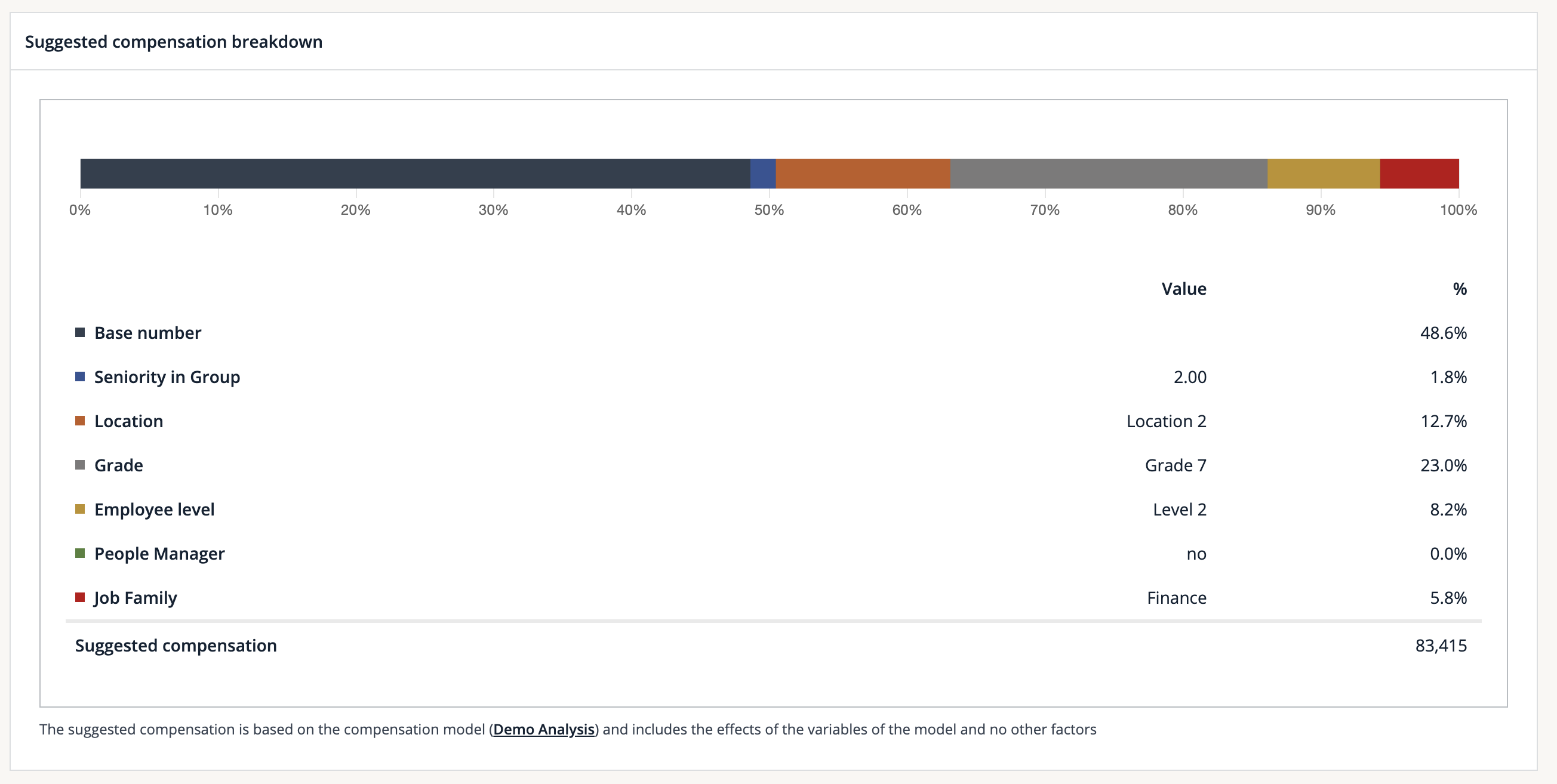Open the Demo Analysis link
The width and height of the screenshot is (1557, 784).
pos(543,729)
